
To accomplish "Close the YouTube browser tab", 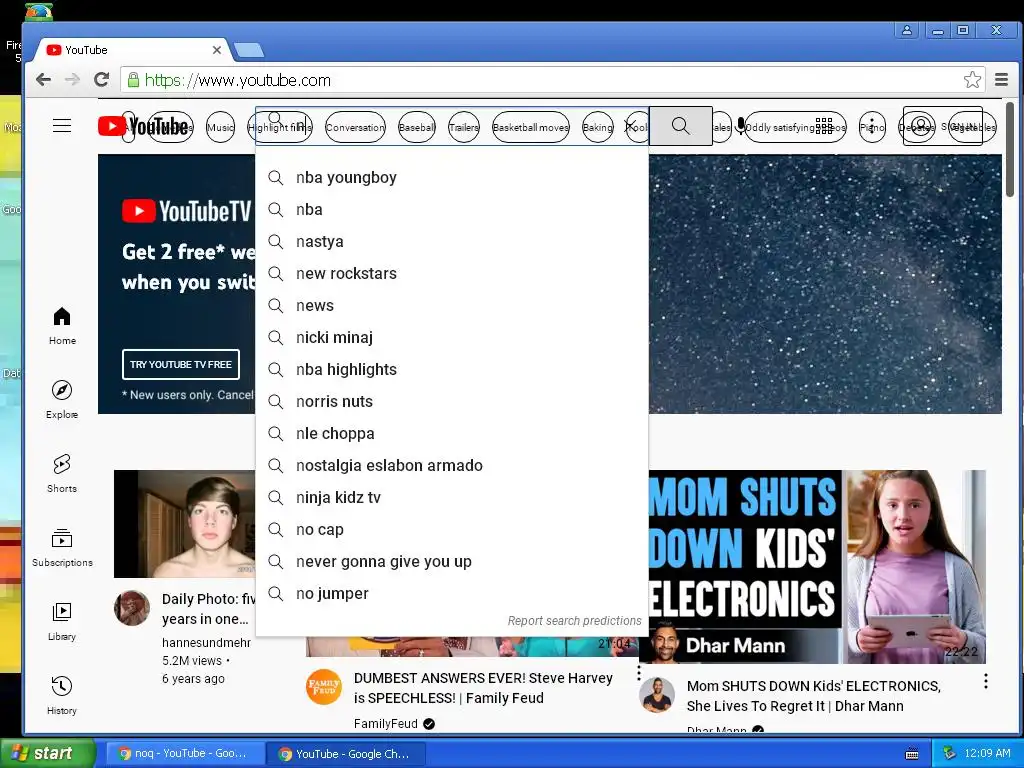I will tap(217, 50).
